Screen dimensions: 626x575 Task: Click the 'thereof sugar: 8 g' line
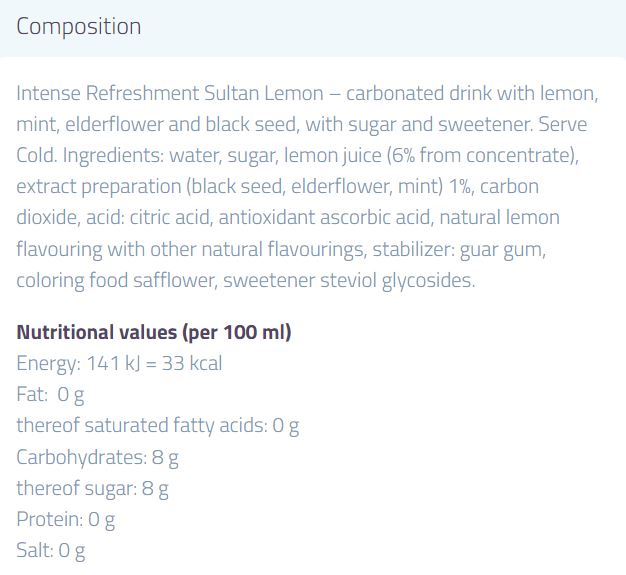92,488
